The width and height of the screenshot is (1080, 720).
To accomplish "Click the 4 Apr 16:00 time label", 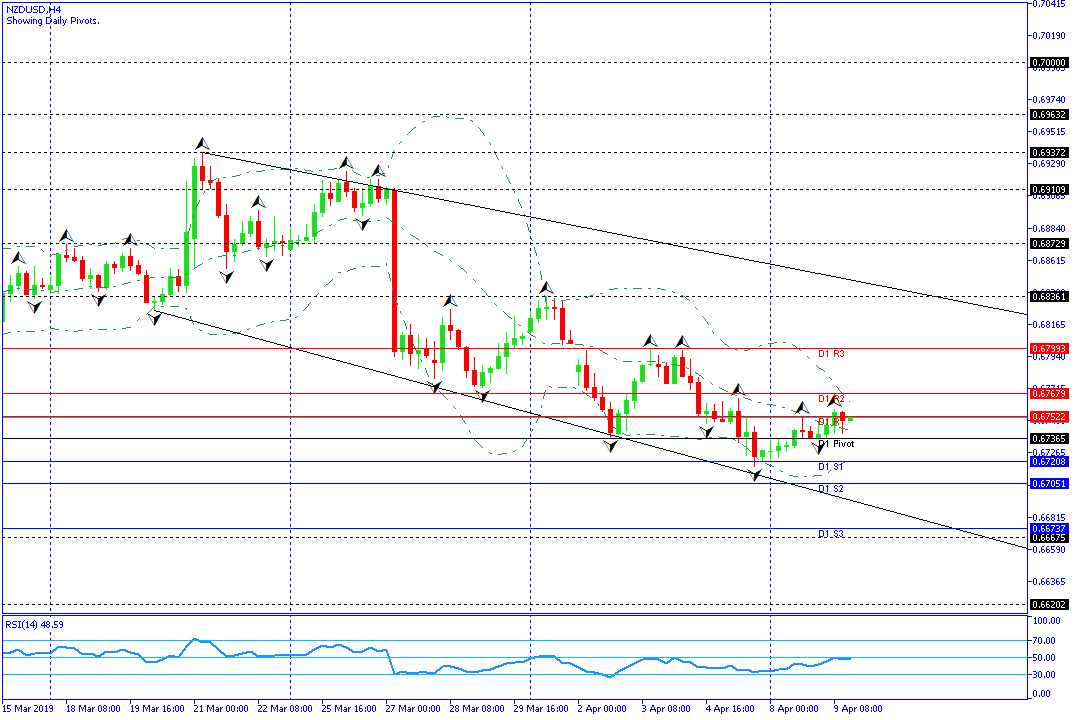I will pos(730,709).
